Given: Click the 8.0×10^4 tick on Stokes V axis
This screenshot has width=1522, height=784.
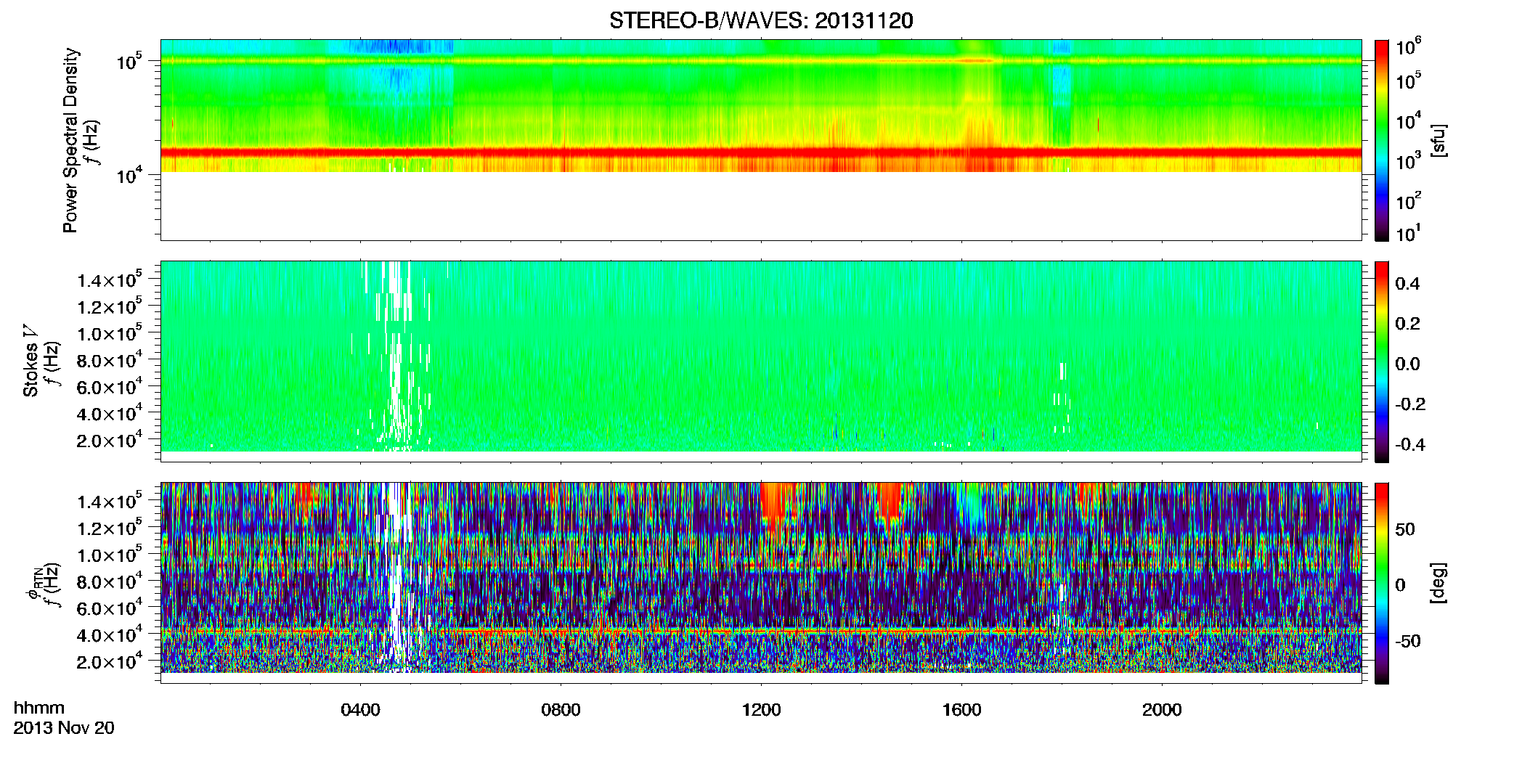Looking at the screenshot, I should (110, 360).
